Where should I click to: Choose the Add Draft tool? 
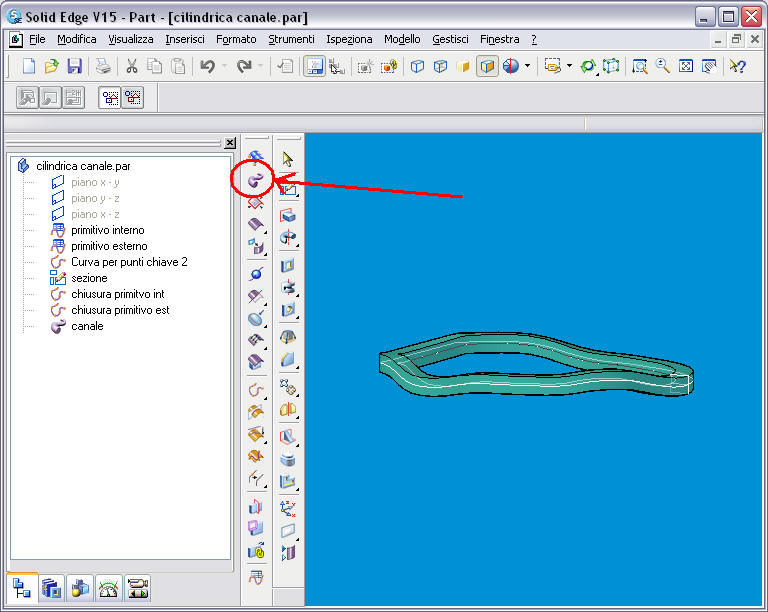[288, 337]
